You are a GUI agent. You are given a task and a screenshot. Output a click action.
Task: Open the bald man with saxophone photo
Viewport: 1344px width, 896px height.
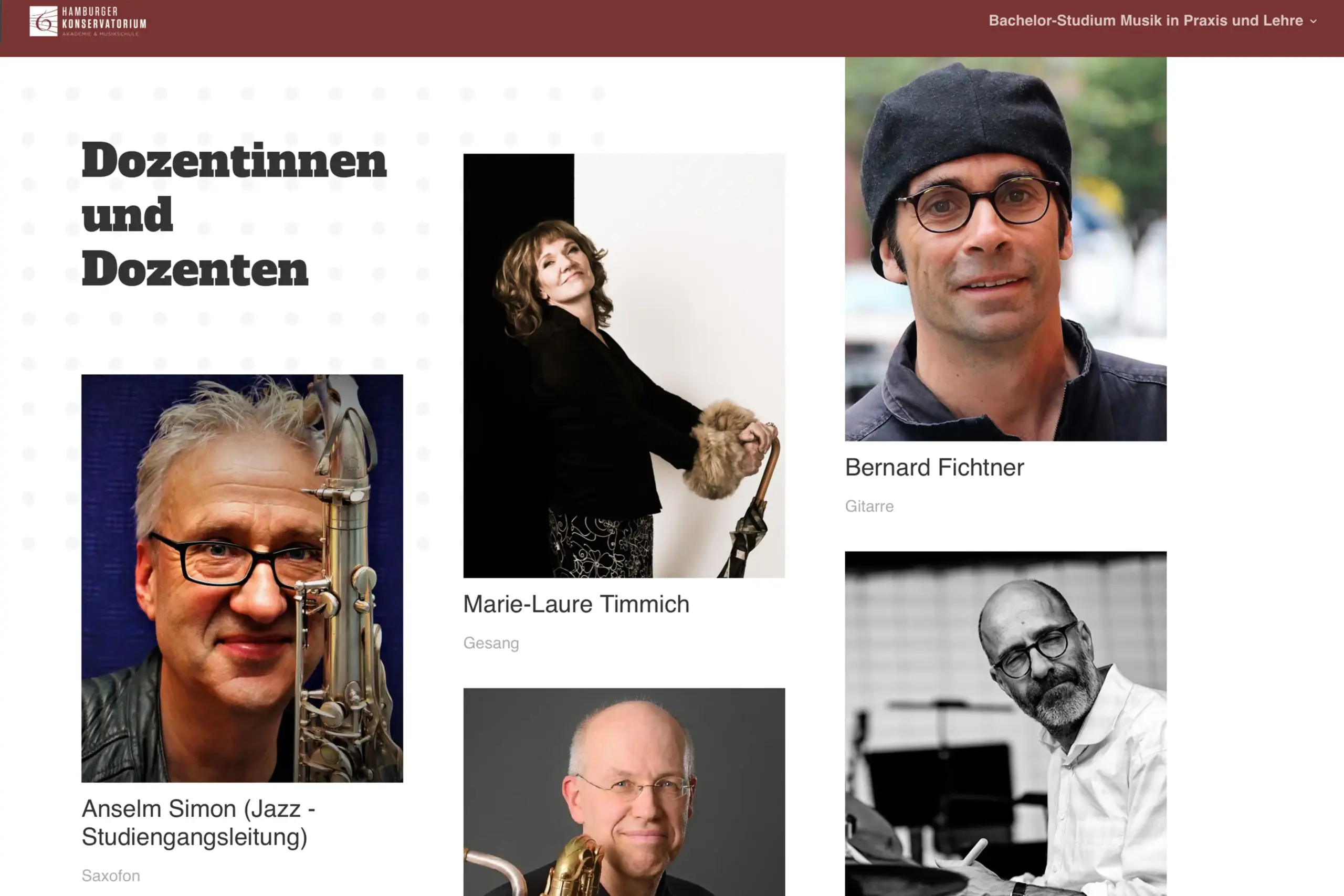[624, 792]
